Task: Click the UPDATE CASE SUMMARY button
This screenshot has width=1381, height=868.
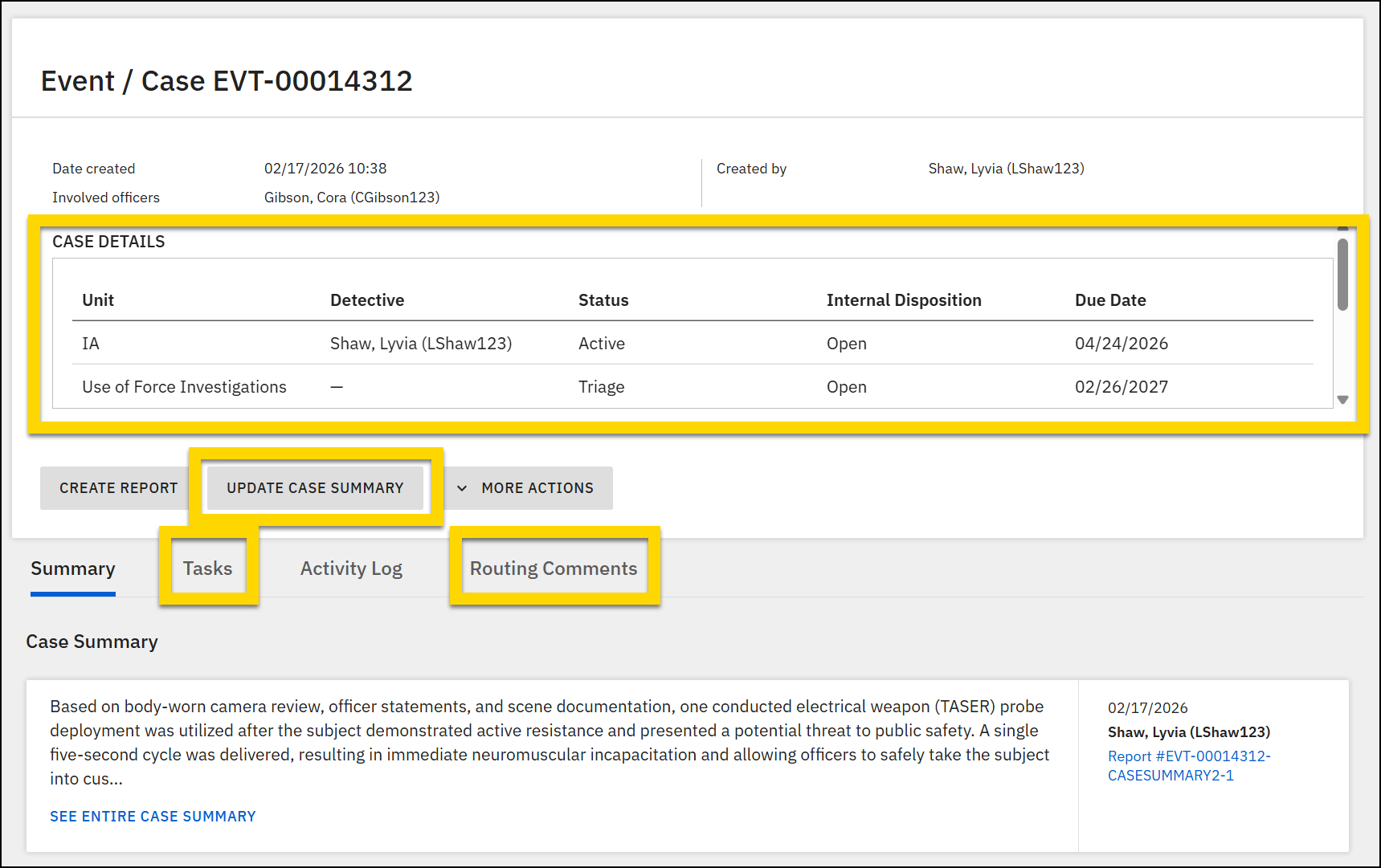Action: click(315, 487)
